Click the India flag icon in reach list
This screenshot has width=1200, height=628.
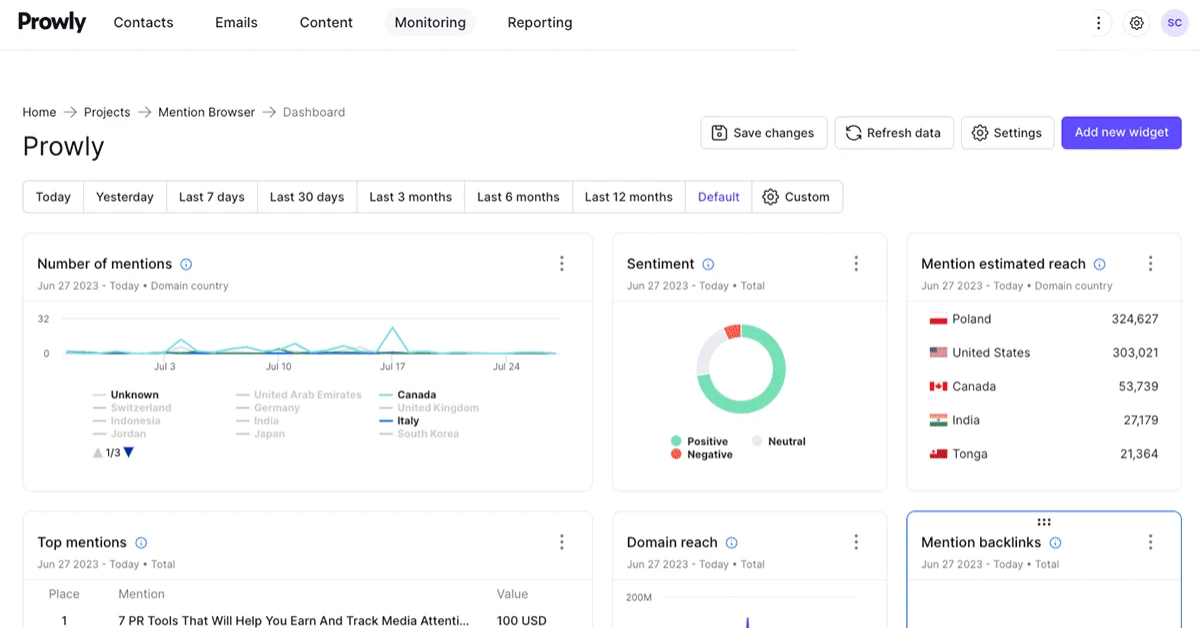point(938,421)
